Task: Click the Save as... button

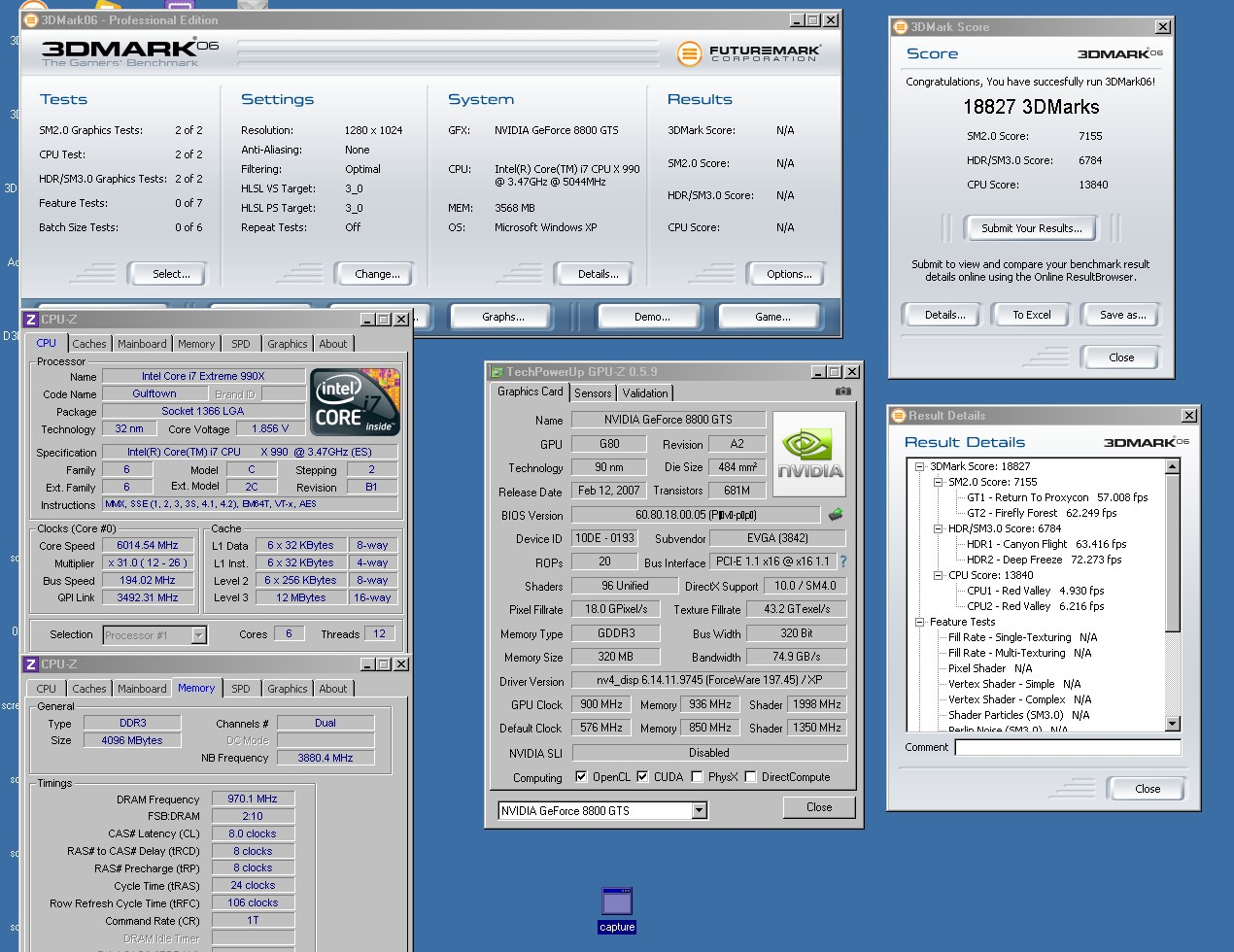Action: pyautogui.click(x=1122, y=315)
